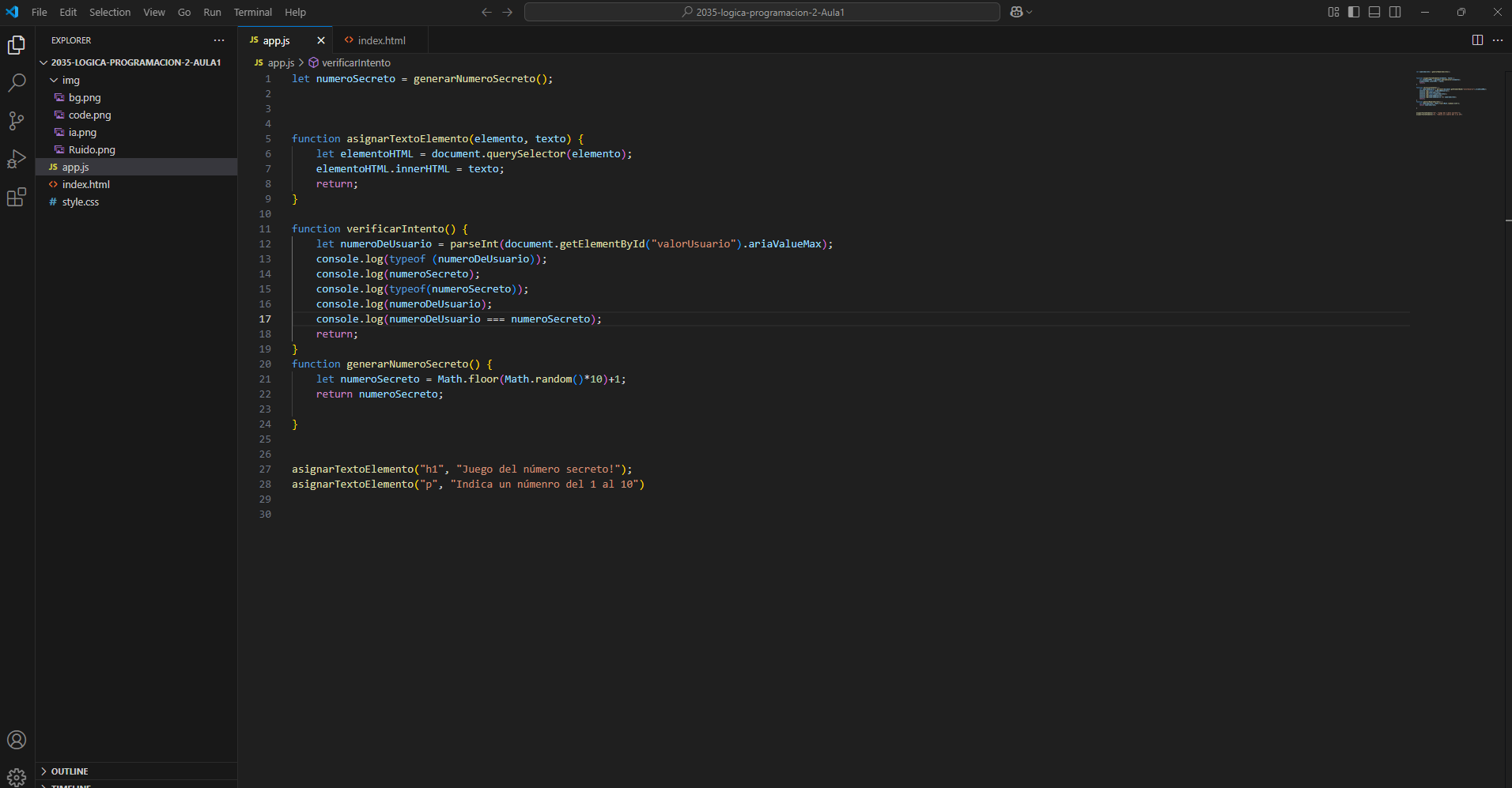Toggle the Primary Side Bar visibility
This screenshot has width=1512, height=788.
pyautogui.click(x=1354, y=12)
